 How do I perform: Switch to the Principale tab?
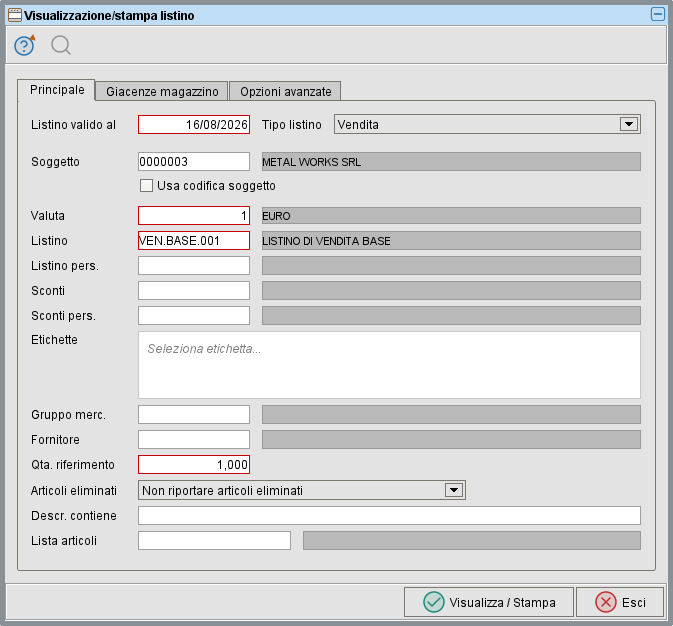tap(57, 90)
